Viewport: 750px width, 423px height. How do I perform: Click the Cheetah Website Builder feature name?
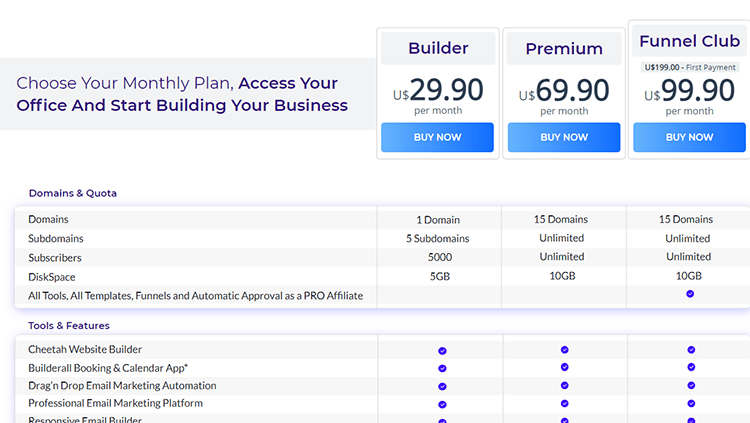point(85,350)
